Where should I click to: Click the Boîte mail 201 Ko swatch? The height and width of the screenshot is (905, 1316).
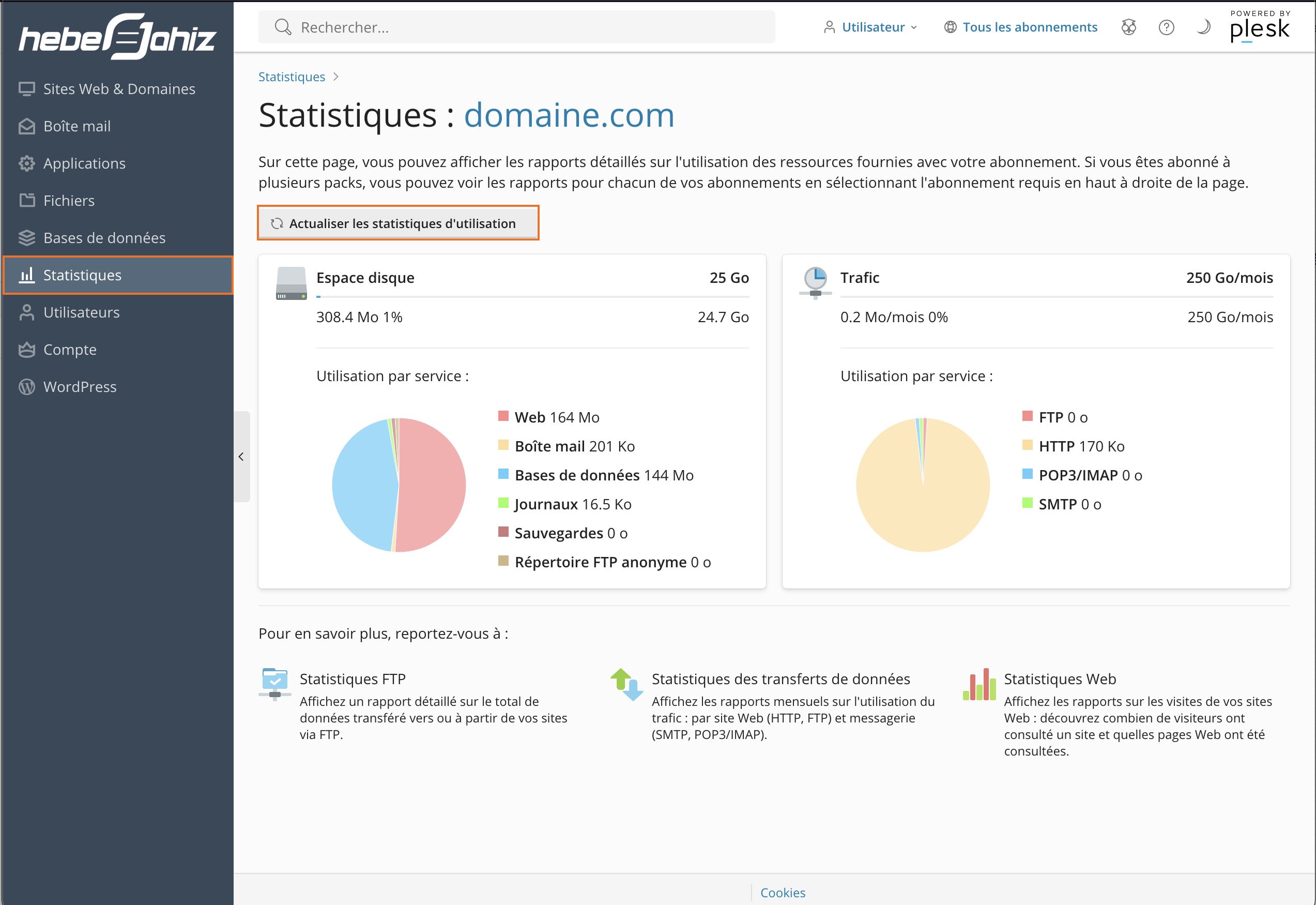tap(503, 445)
